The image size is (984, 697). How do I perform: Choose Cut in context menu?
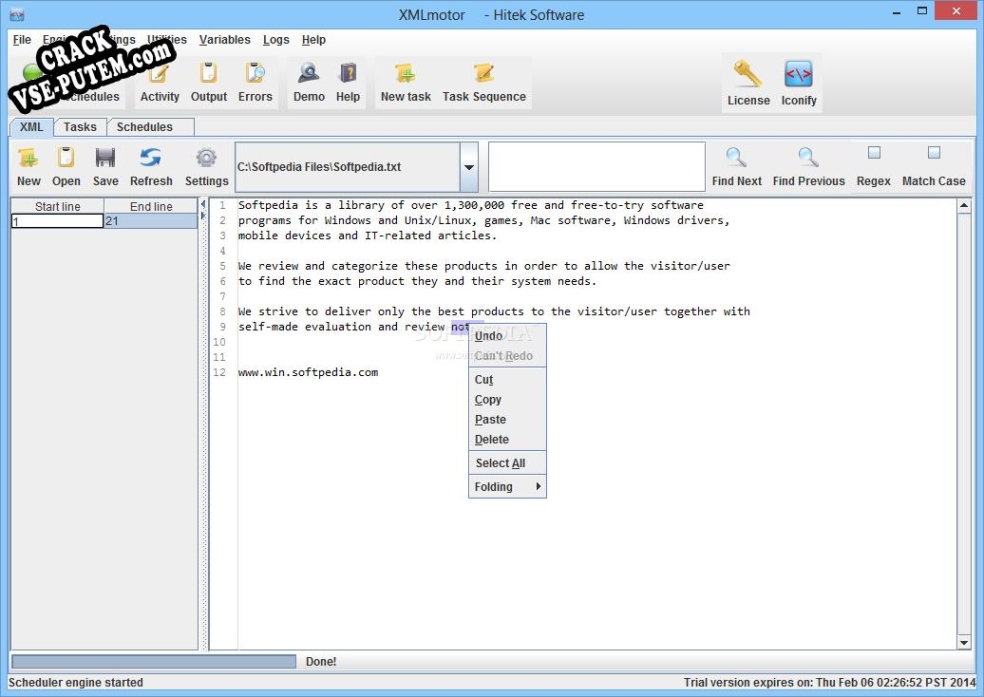pyautogui.click(x=507, y=380)
